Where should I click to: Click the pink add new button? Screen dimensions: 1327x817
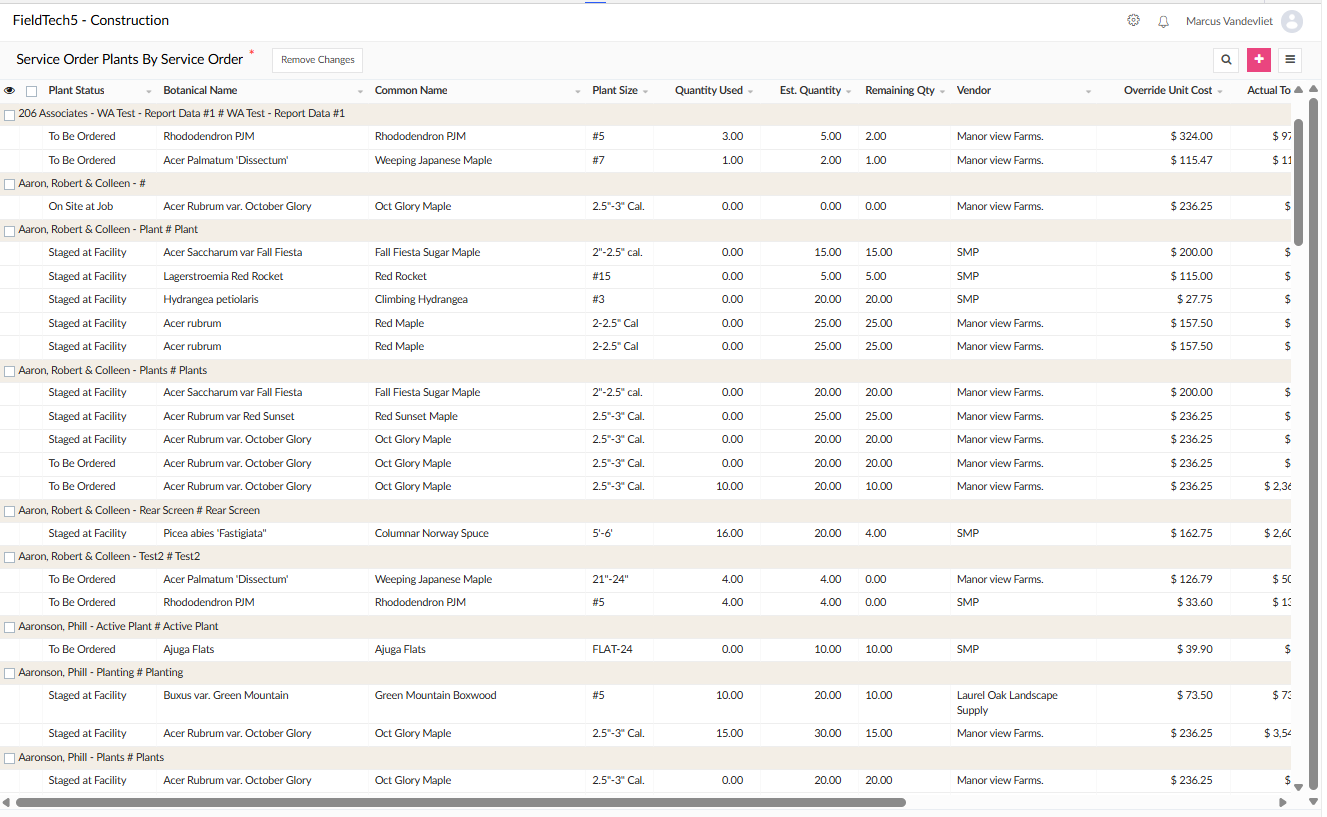click(1258, 60)
